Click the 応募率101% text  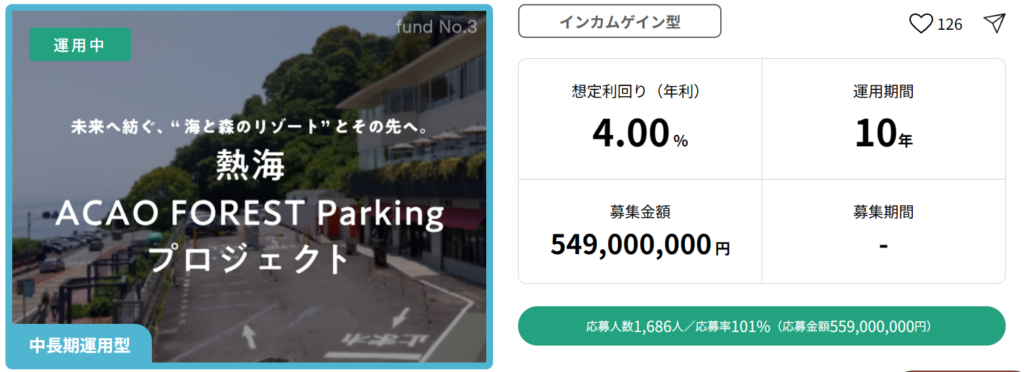pos(733,326)
